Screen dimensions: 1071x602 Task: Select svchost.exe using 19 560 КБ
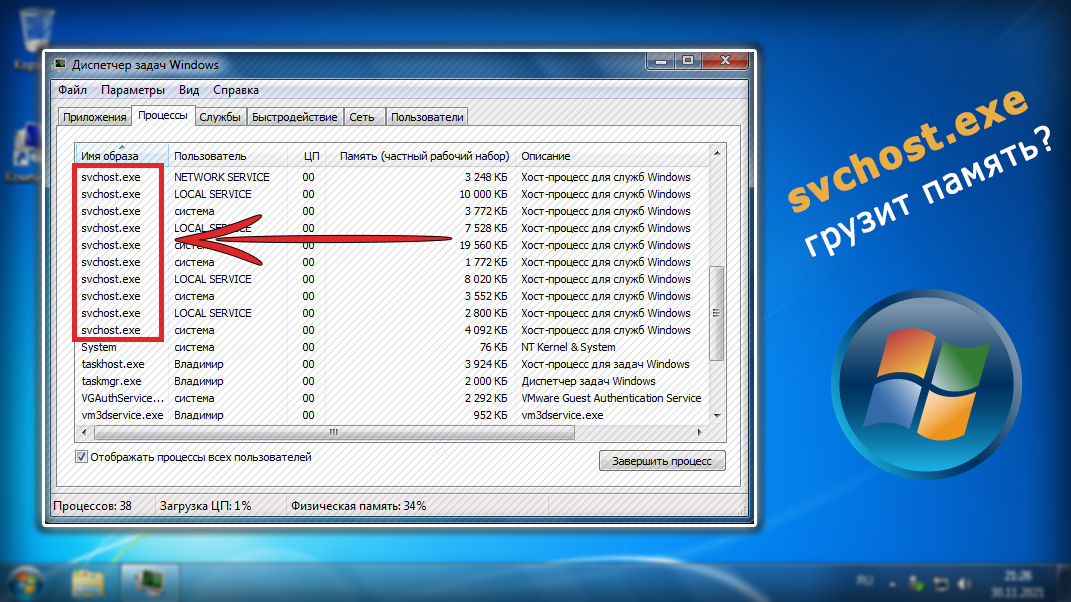coord(391,245)
